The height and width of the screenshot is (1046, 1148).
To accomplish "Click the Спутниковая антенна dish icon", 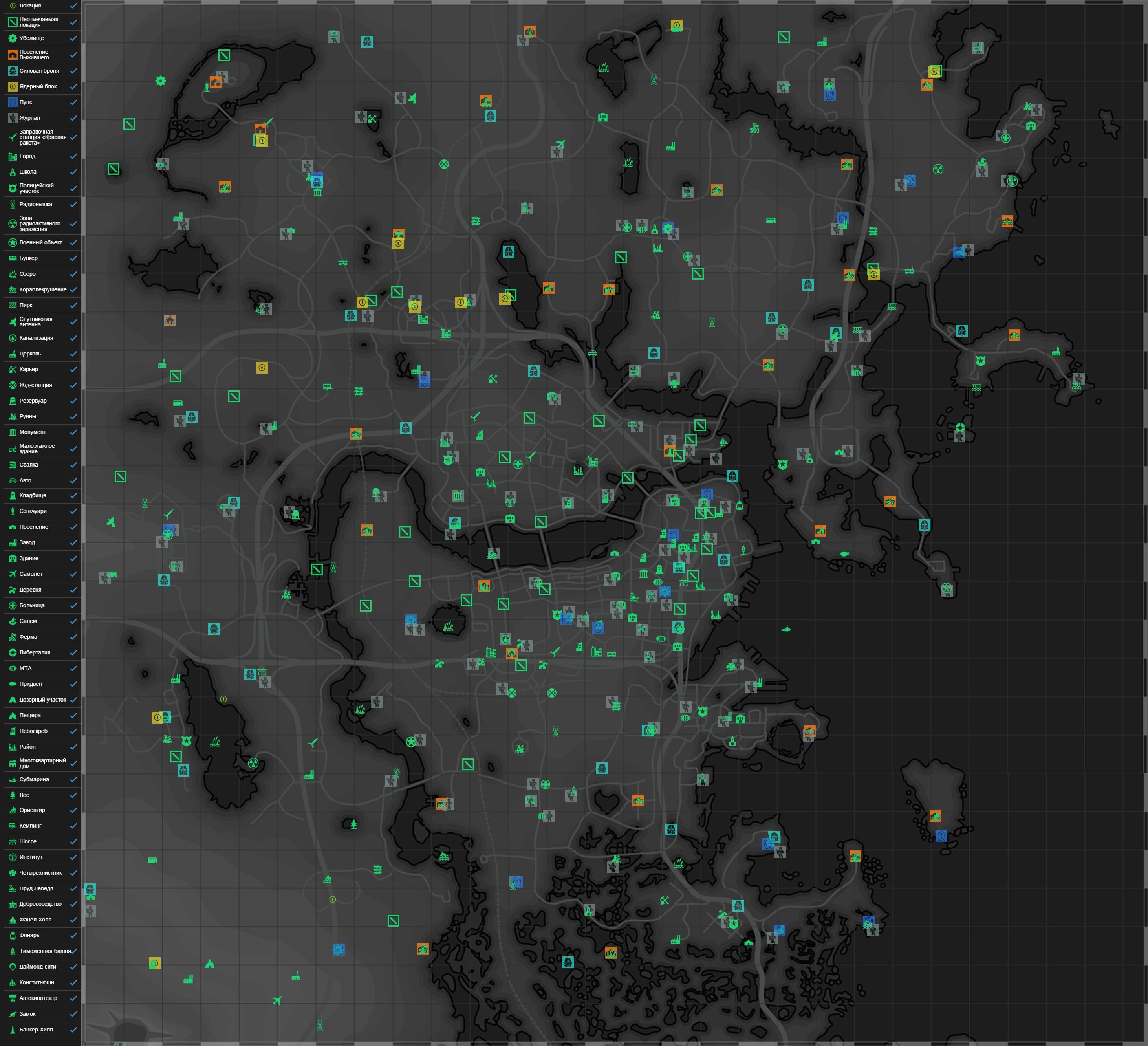I will 13,322.
